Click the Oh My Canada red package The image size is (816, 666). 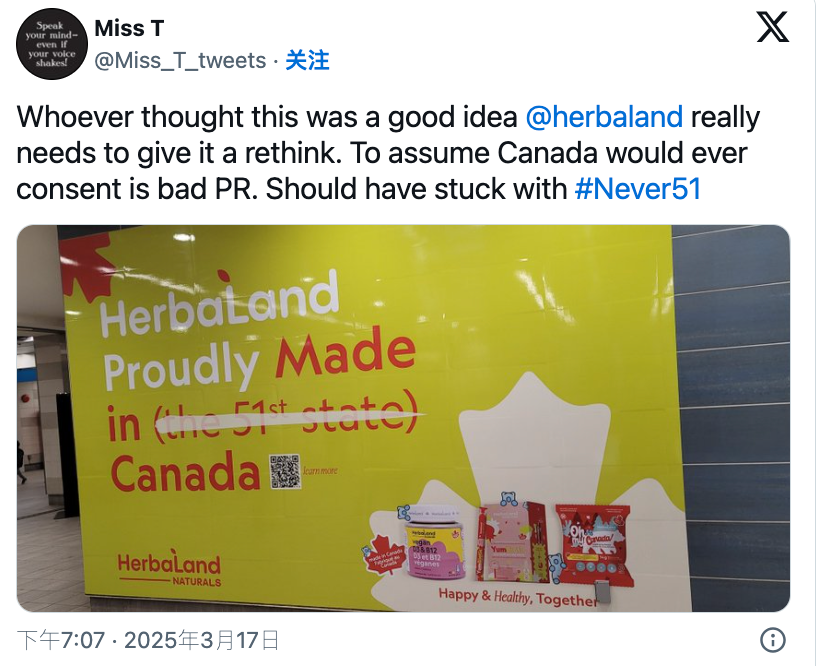point(594,542)
